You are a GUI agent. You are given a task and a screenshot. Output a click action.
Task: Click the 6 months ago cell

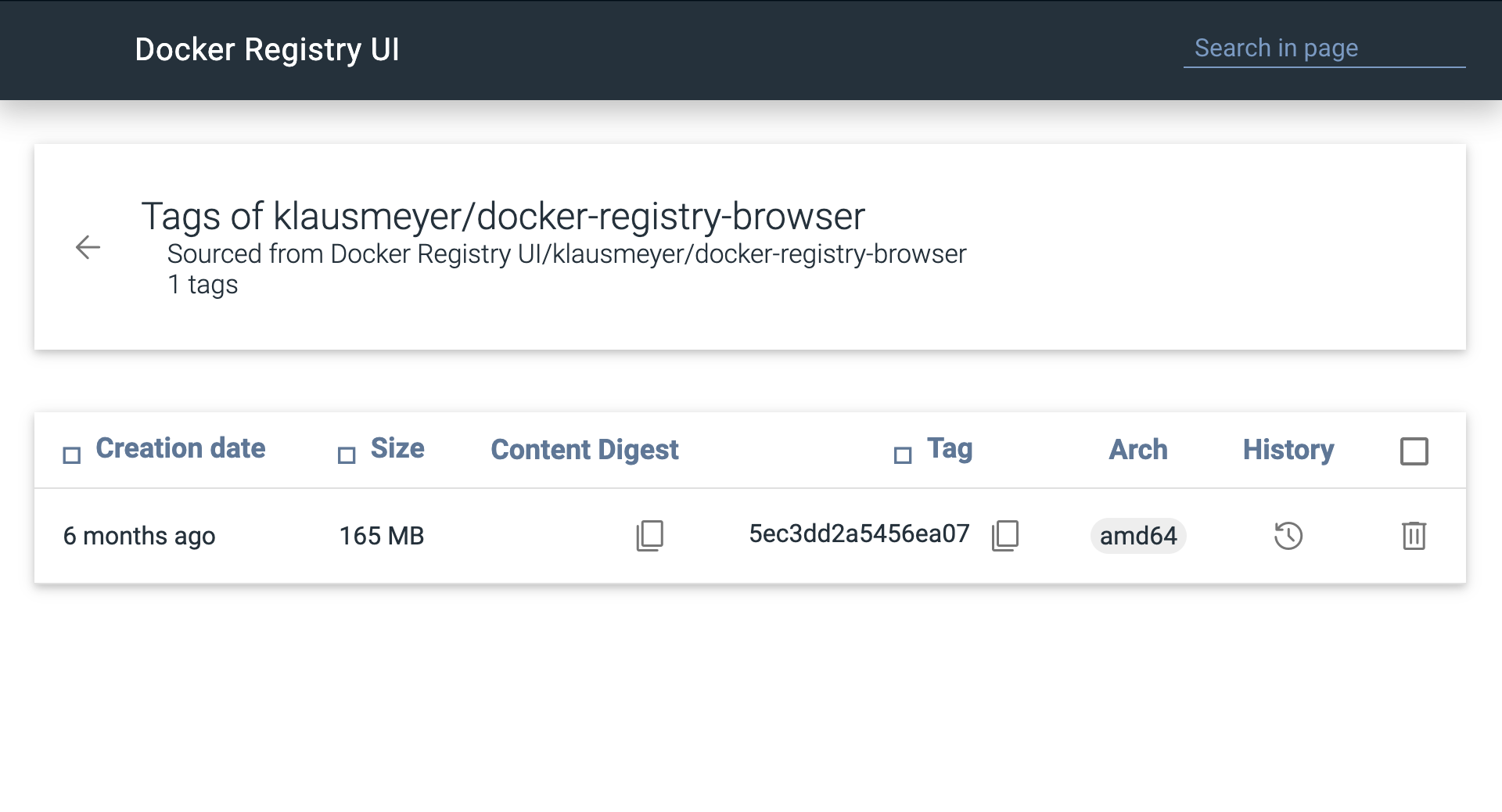(139, 536)
